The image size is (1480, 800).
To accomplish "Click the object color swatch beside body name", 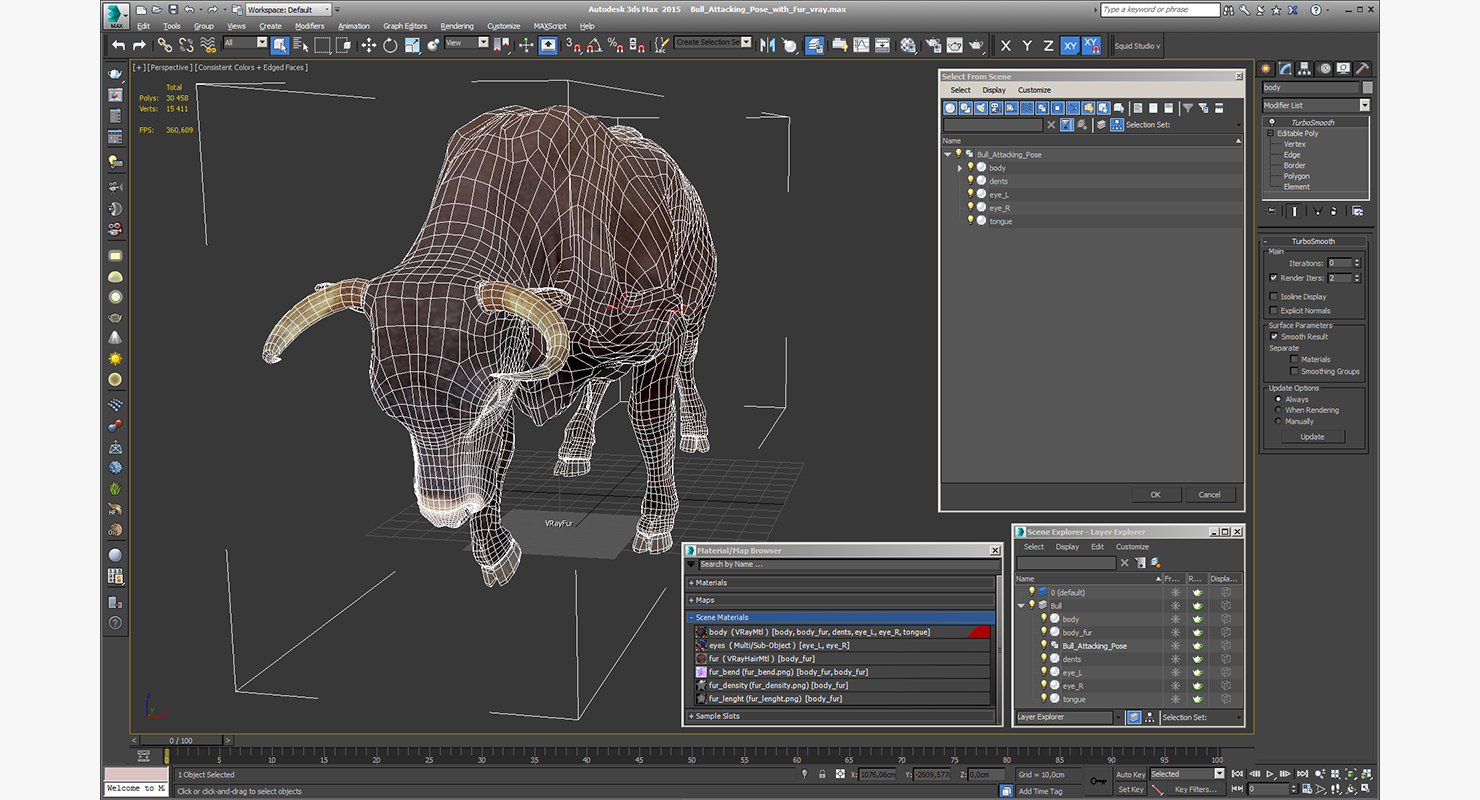I will point(1367,88).
